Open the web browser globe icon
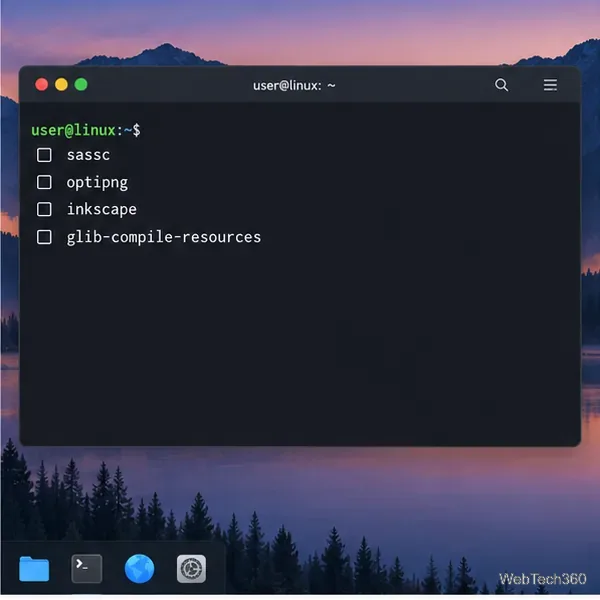The image size is (600, 600). point(139,569)
